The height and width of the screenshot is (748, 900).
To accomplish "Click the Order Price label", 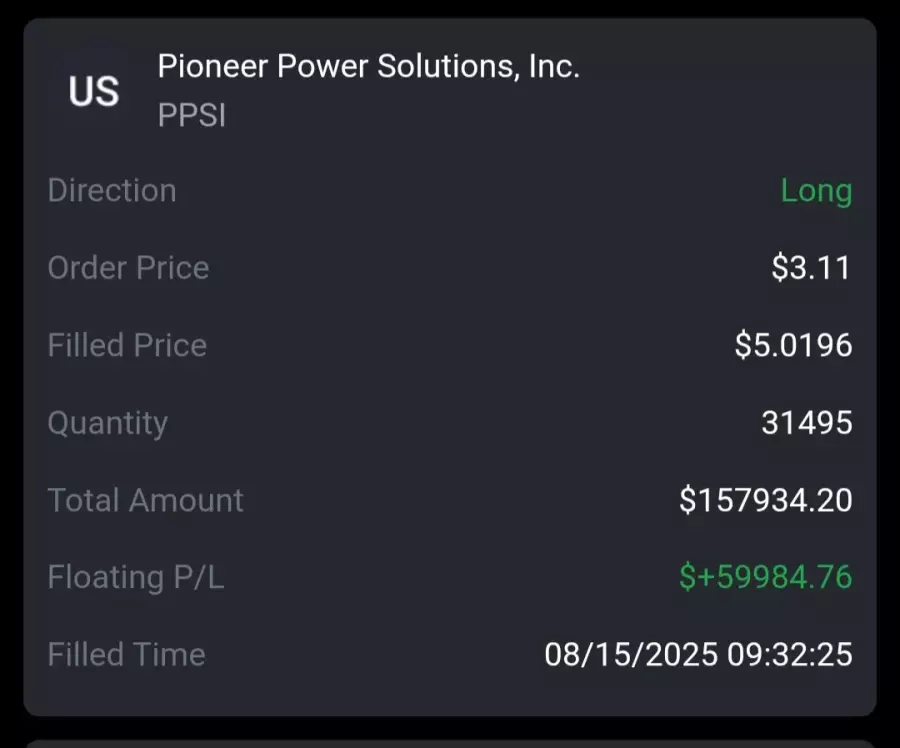I will coord(128,268).
